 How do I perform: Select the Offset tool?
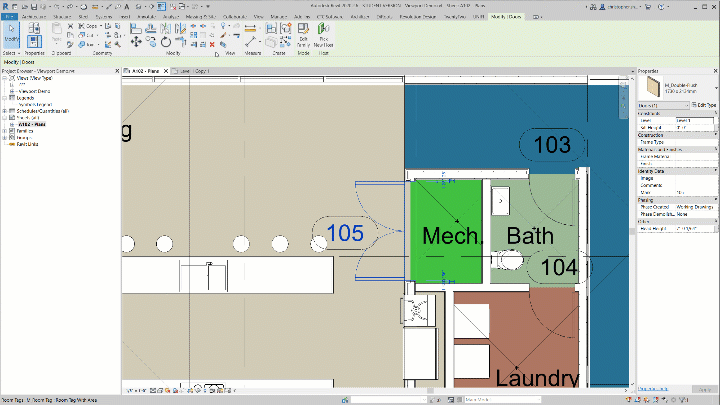151,28
